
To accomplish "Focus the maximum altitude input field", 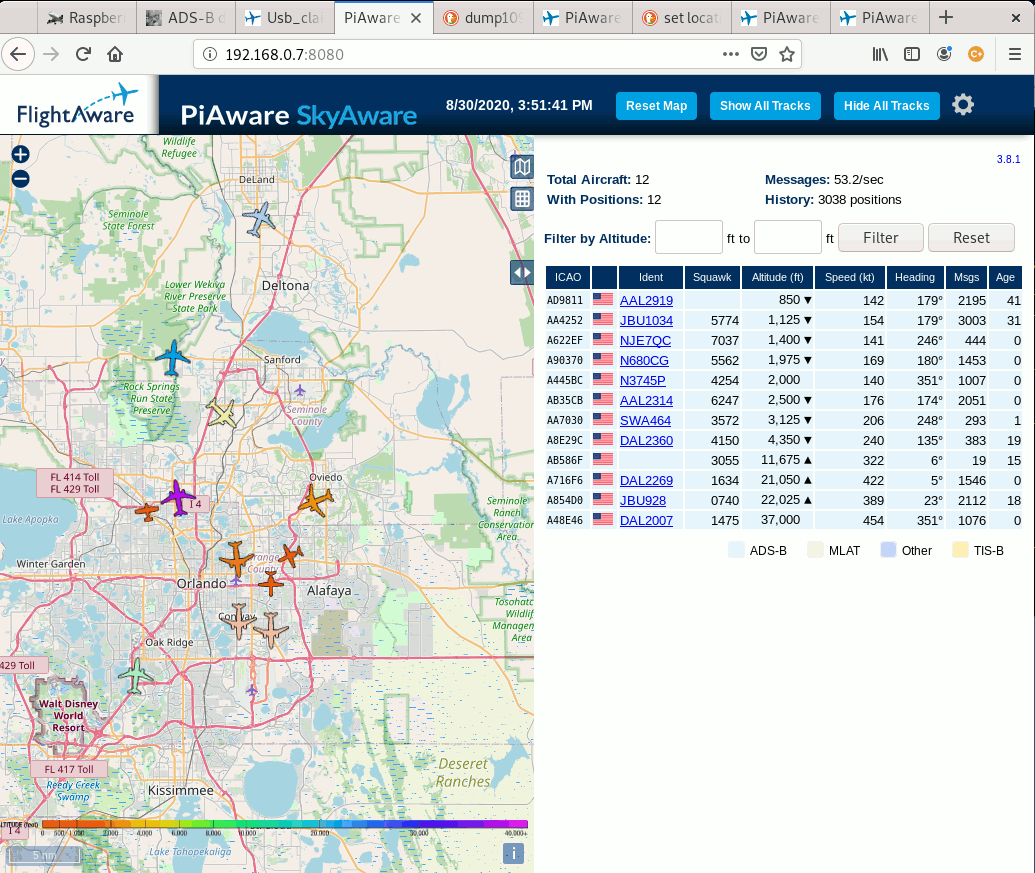I will [x=787, y=237].
